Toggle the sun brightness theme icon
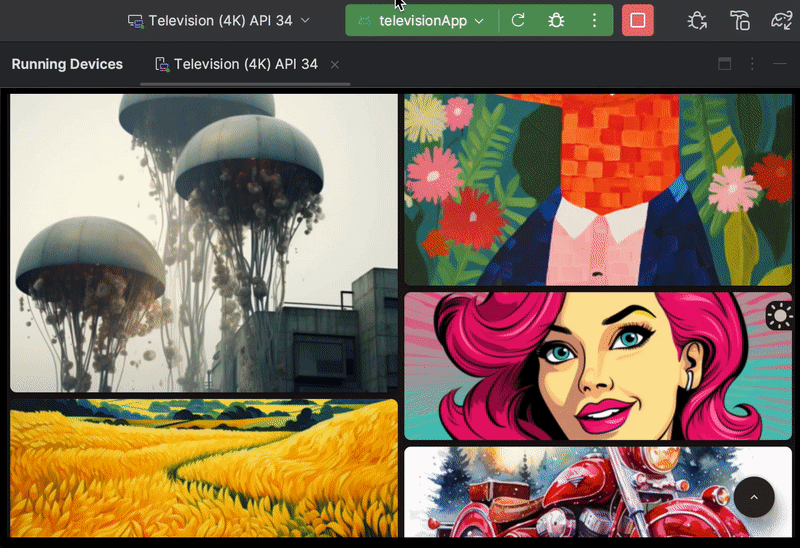Screen dimensions: 800x548 coord(779,316)
